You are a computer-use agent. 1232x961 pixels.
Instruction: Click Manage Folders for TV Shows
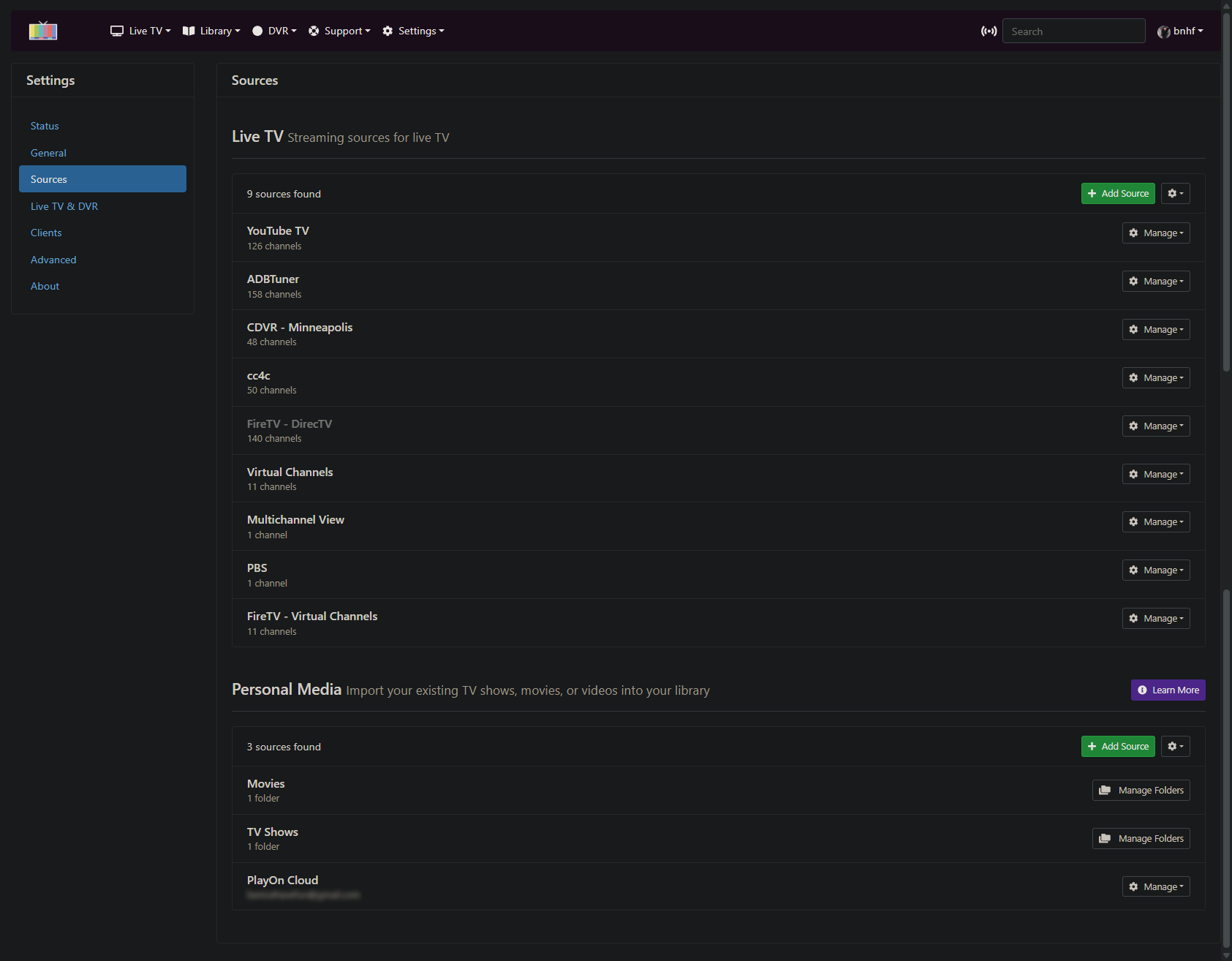pos(1141,838)
